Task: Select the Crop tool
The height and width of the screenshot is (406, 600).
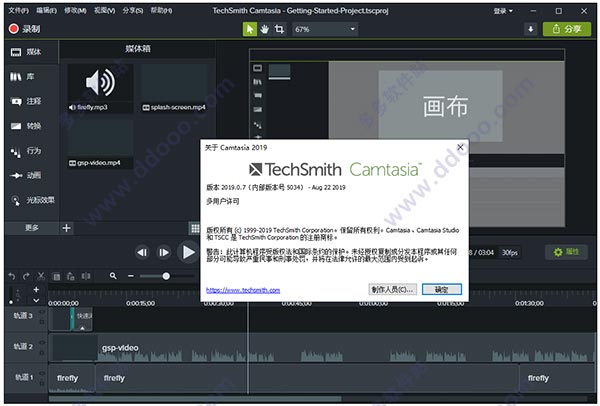Action: (x=279, y=29)
